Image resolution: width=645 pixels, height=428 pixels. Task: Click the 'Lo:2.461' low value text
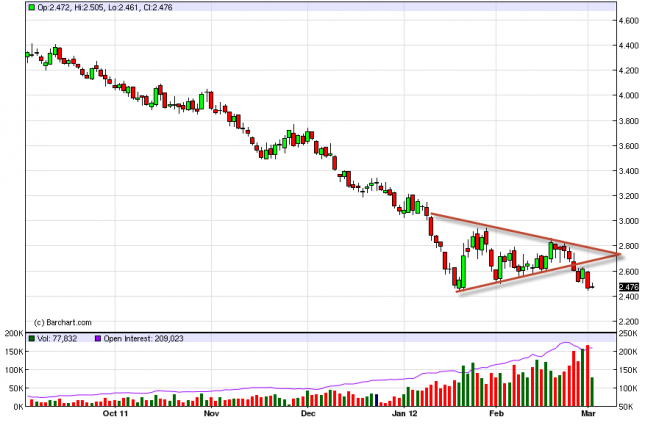click(123, 7)
